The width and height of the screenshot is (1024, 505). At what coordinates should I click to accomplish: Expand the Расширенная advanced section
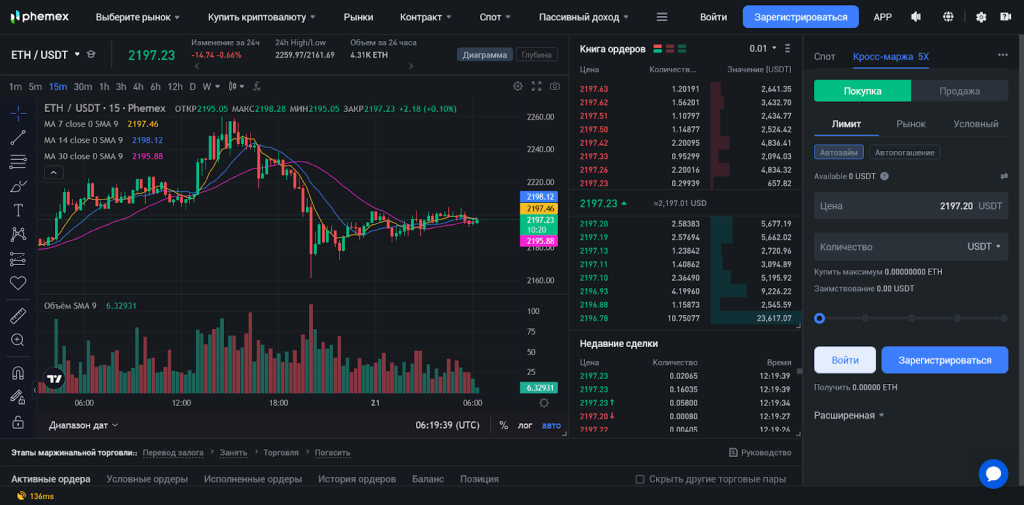[x=849, y=415]
